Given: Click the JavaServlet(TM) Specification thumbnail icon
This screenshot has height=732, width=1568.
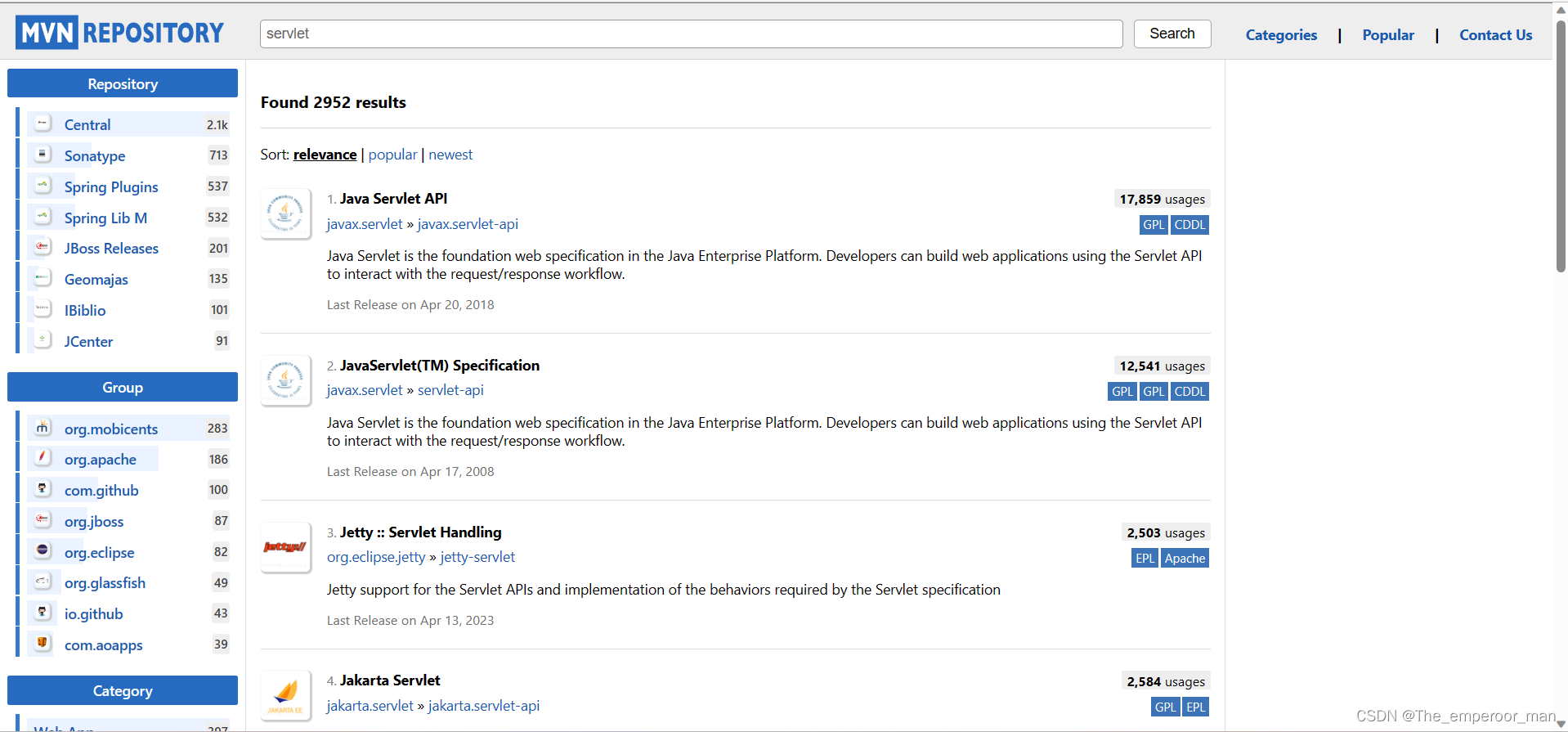Looking at the screenshot, I should point(285,380).
